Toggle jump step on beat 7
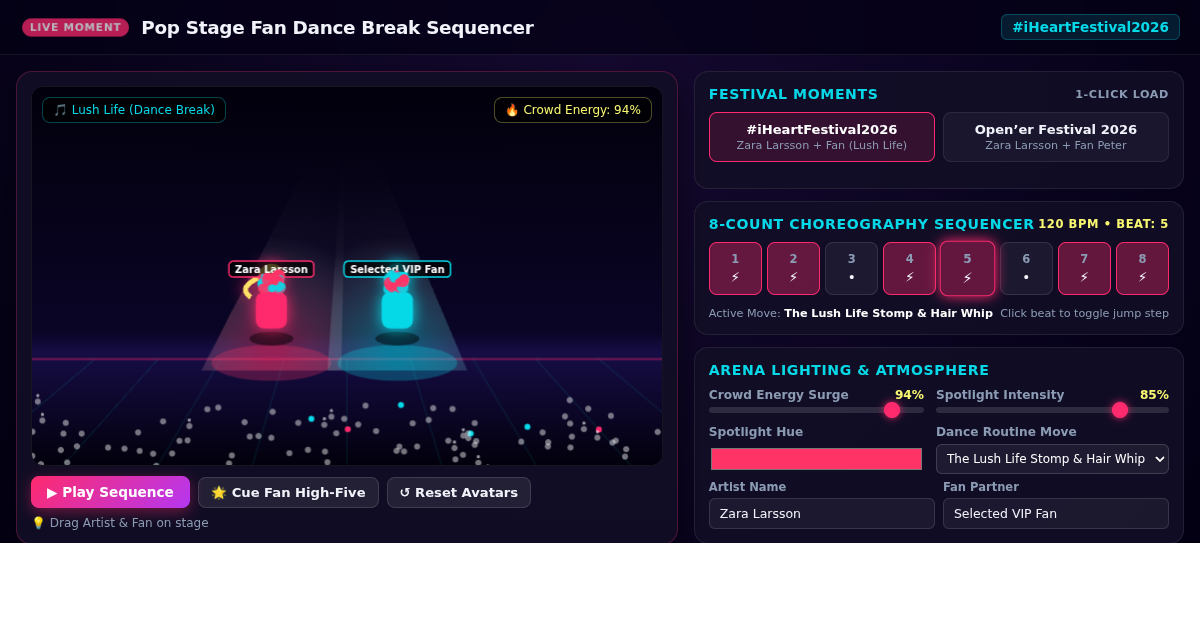 (x=1084, y=268)
